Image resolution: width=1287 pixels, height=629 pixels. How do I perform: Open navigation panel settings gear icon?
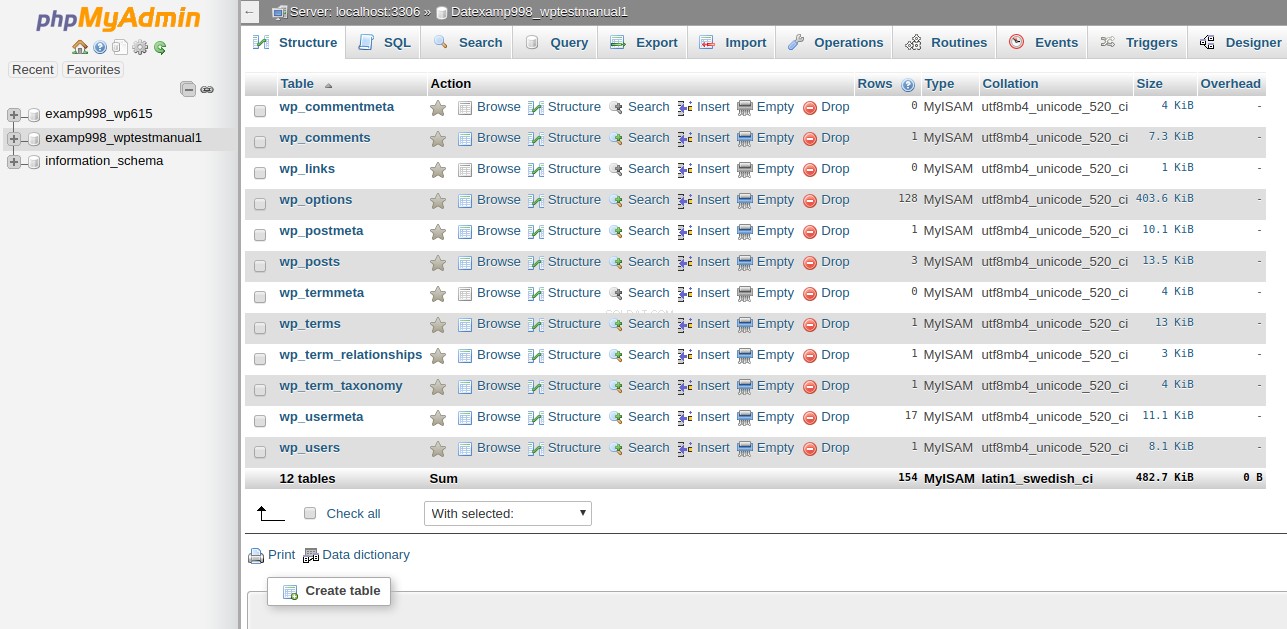pyautogui.click(x=140, y=47)
